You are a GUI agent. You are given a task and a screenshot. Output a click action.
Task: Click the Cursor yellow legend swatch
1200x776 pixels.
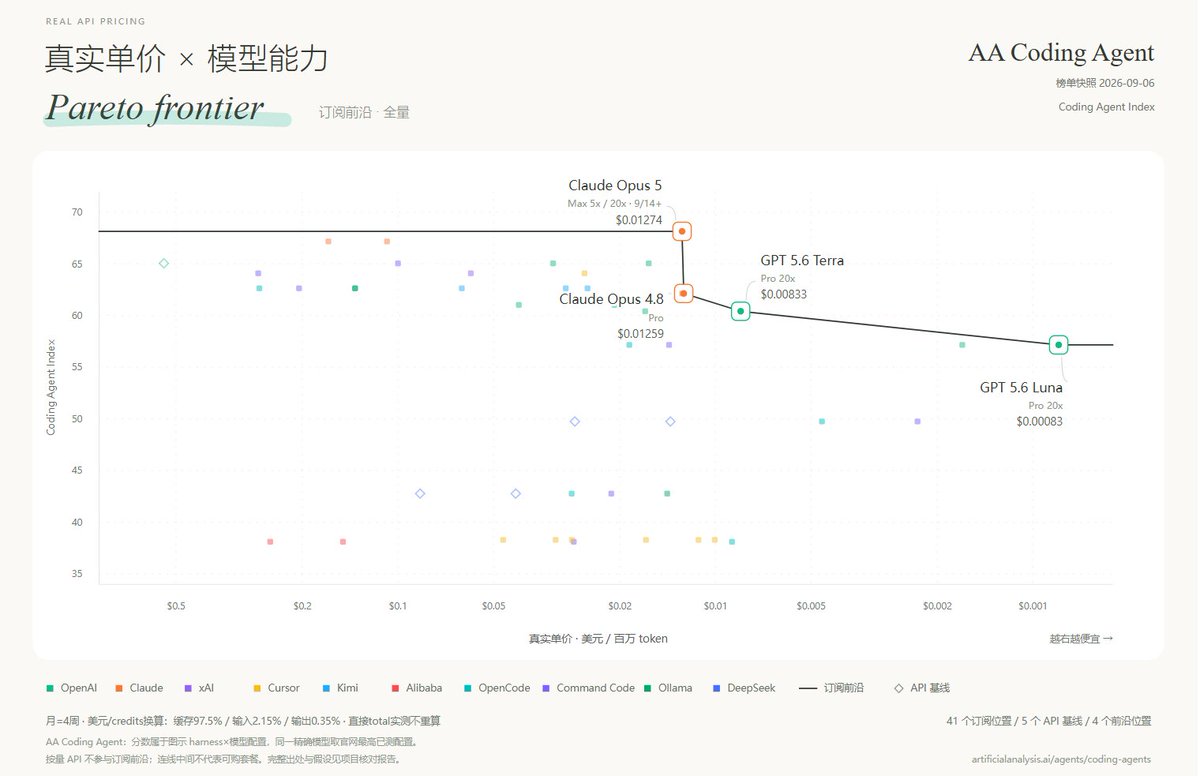(257, 688)
